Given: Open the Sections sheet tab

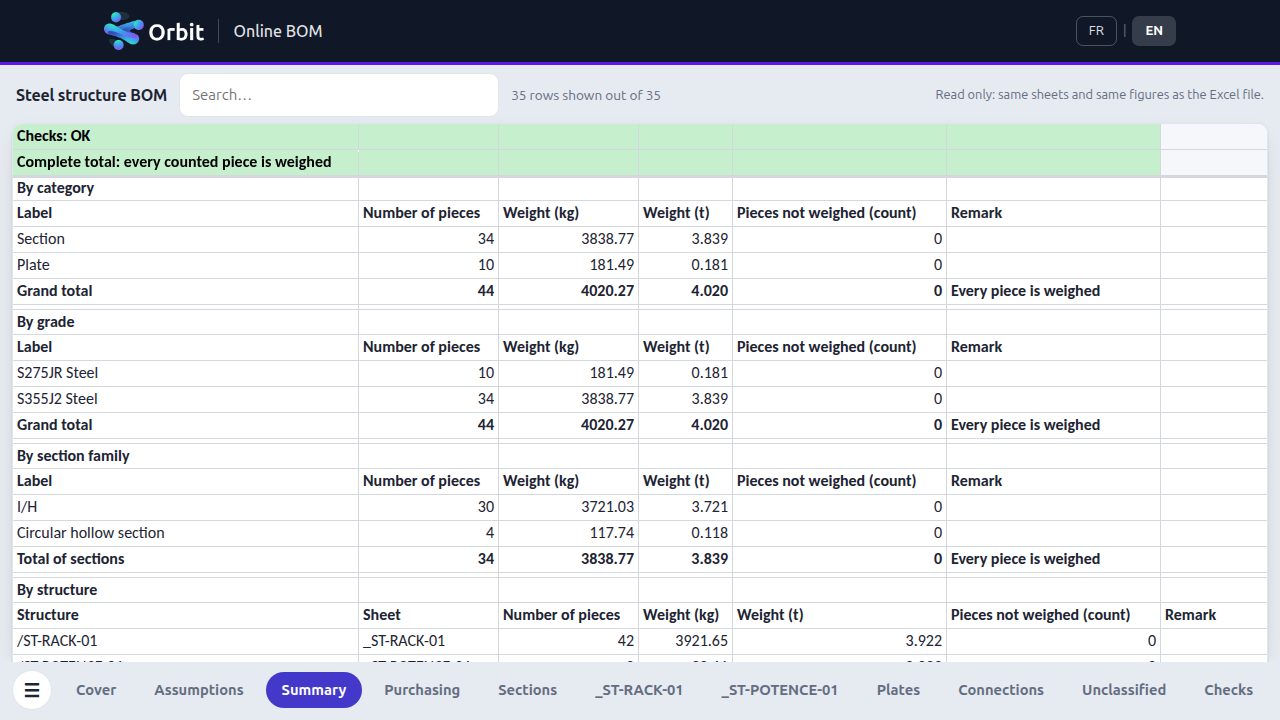Looking at the screenshot, I should [527, 690].
